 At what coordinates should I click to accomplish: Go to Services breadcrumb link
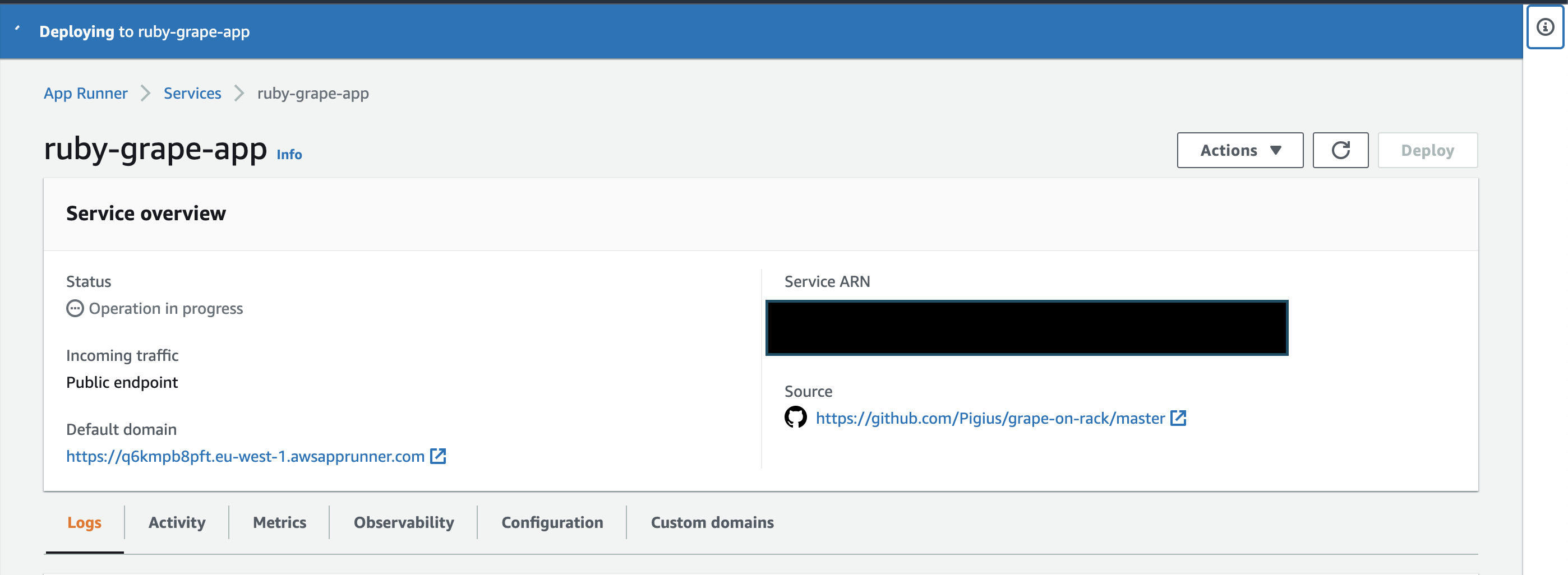point(192,93)
